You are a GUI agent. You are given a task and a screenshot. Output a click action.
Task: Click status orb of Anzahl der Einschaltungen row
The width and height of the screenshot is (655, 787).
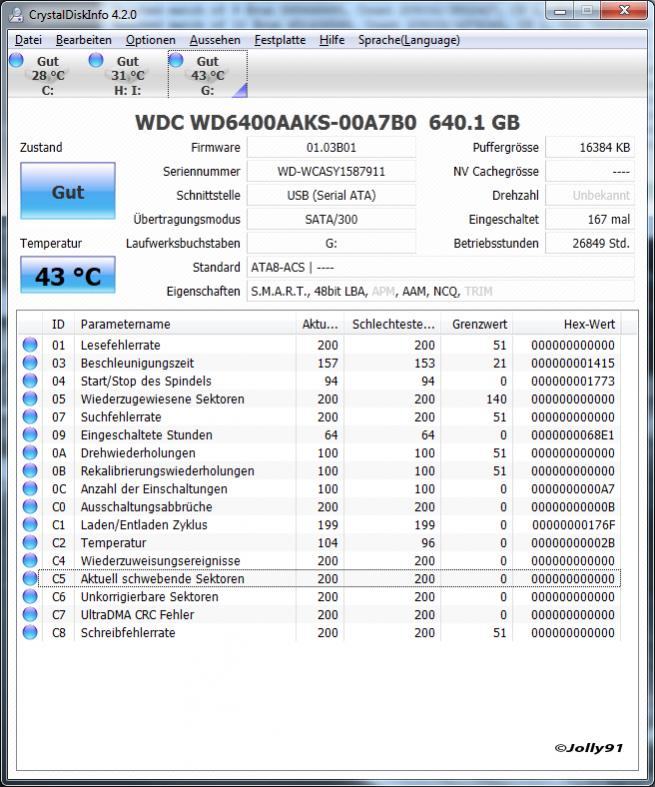coord(30,488)
